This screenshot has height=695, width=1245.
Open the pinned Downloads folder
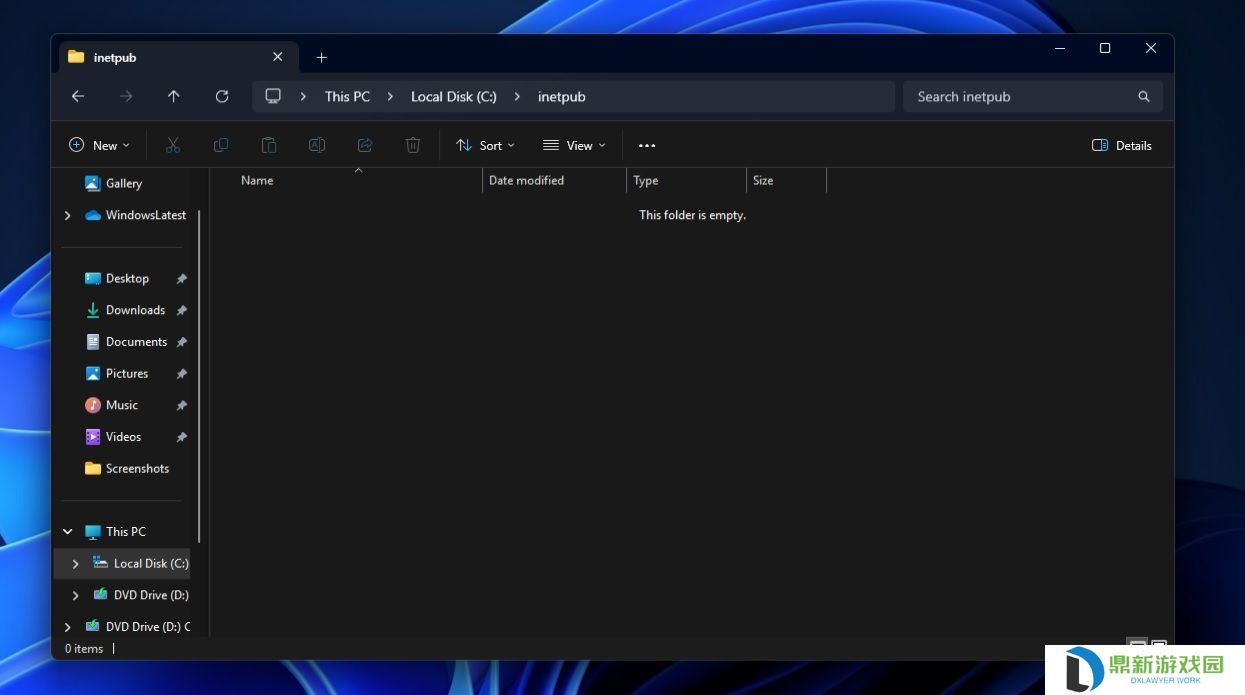[135, 310]
